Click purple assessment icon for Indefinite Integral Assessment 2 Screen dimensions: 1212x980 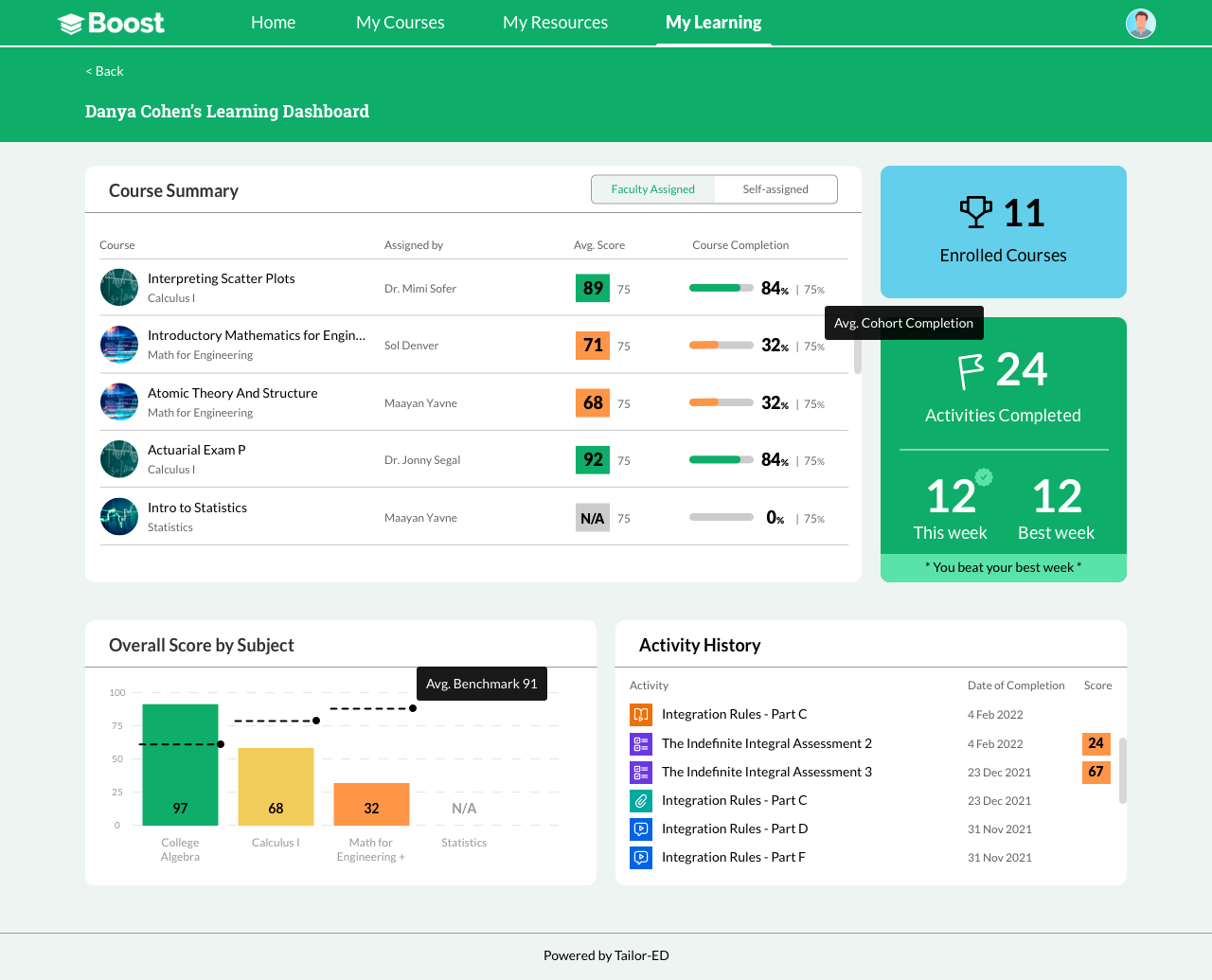(641, 744)
